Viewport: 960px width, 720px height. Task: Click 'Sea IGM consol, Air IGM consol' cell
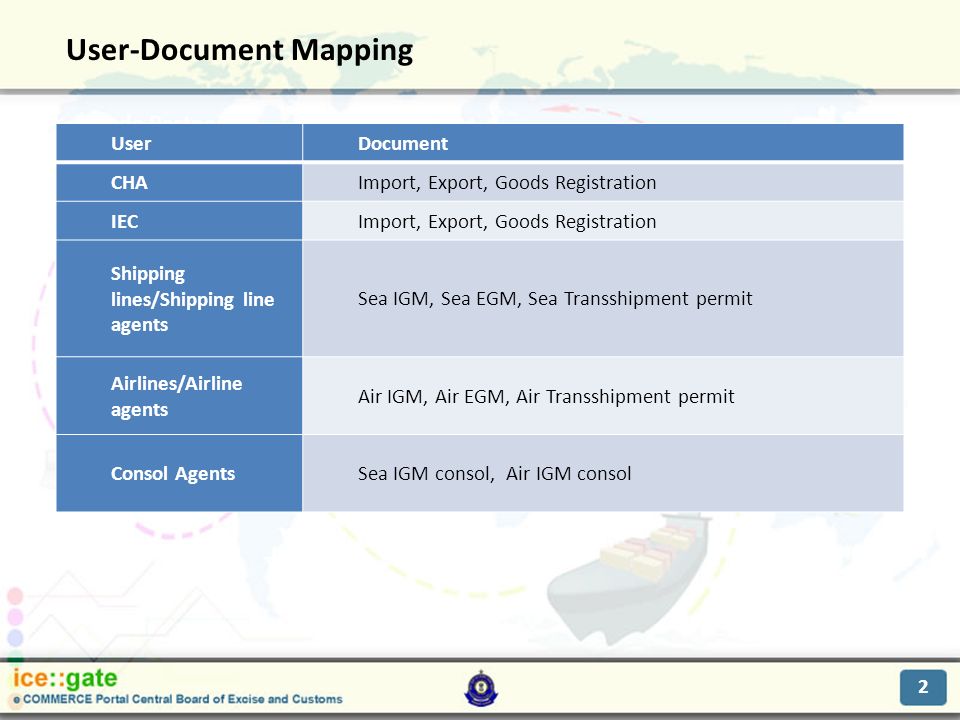(x=603, y=473)
